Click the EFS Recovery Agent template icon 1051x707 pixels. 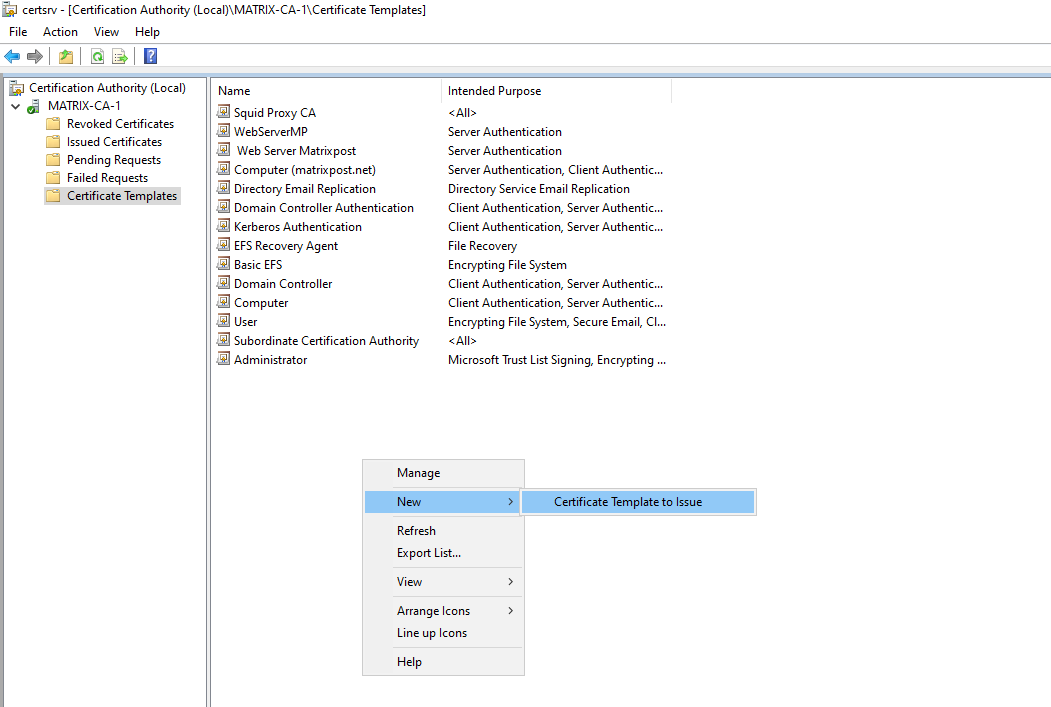pyautogui.click(x=223, y=245)
